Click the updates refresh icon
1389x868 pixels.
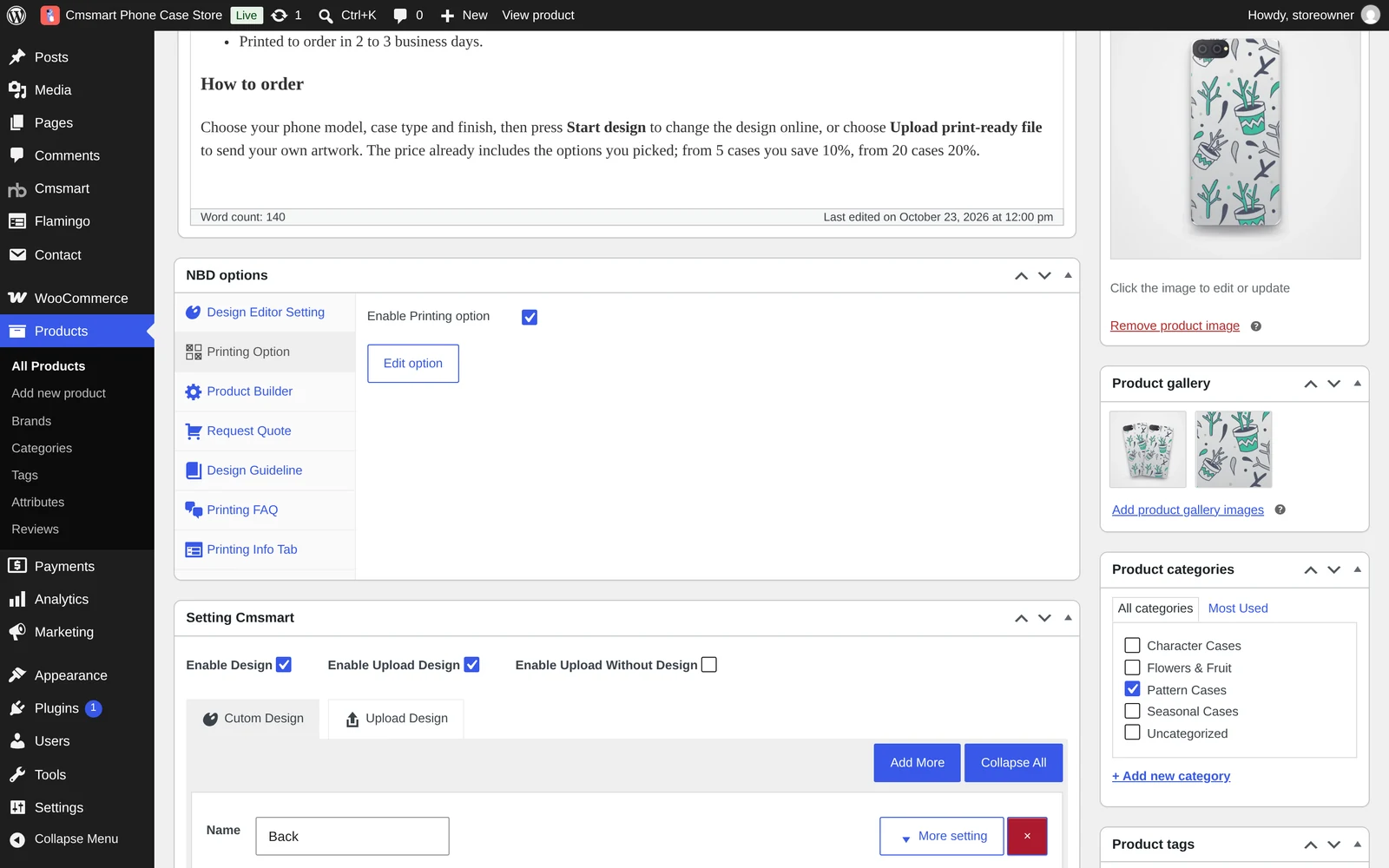pyautogui.click(x=279, y=15)
